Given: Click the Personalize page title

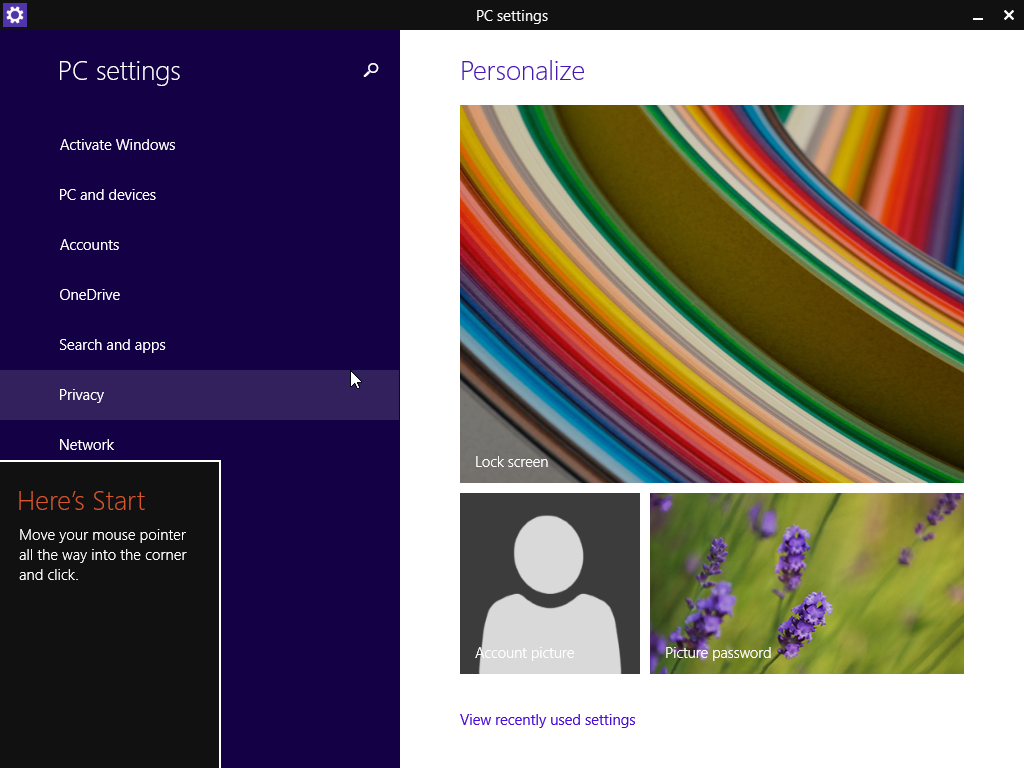Looking at the screenshot, I should tap(522, 70).
